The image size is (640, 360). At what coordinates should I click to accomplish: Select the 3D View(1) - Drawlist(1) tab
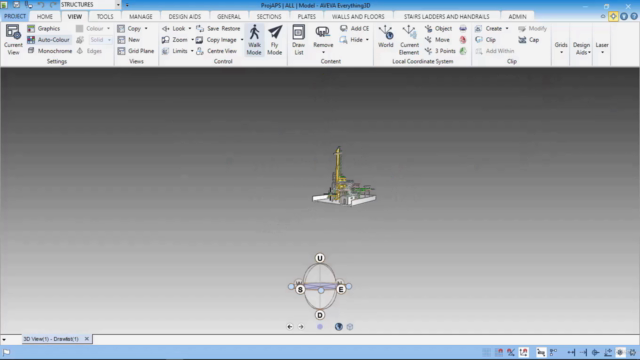pyautogui.click(x=51, y=339)
